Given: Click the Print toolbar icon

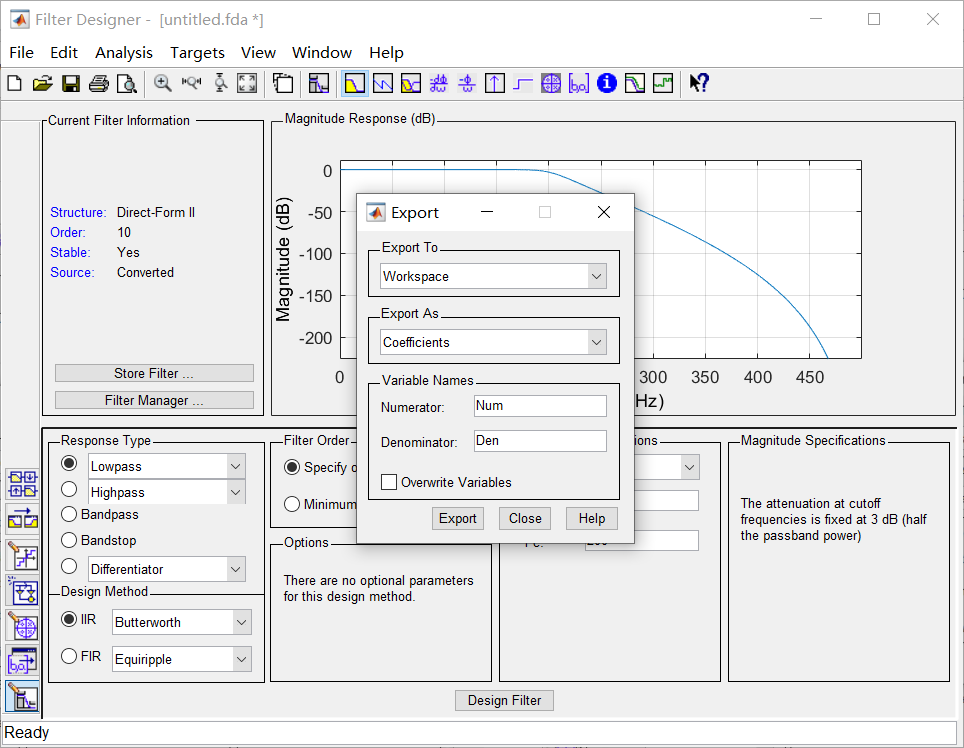Looking at the screenshot, I should 98,83.
